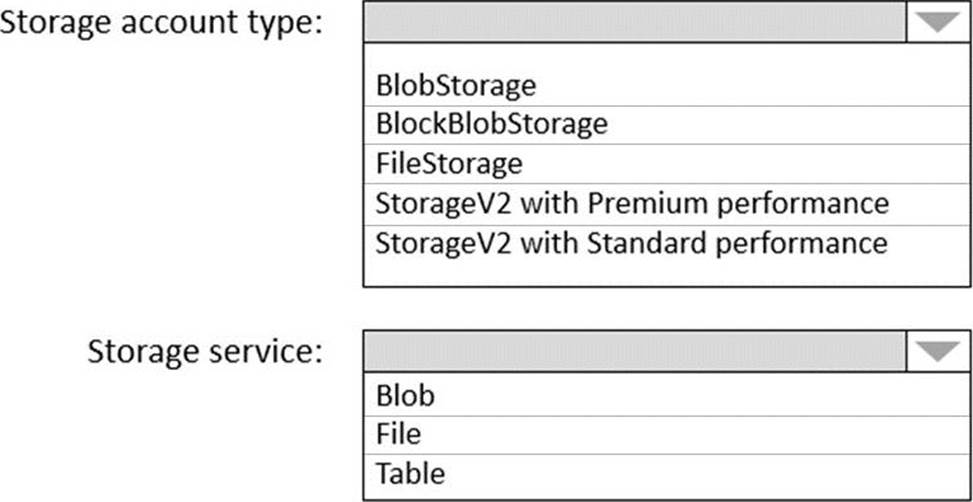This screenshot has height=502, width=973.
Task: Expand the Storage service dropdown arrow
Action: (x=937, y=351)
